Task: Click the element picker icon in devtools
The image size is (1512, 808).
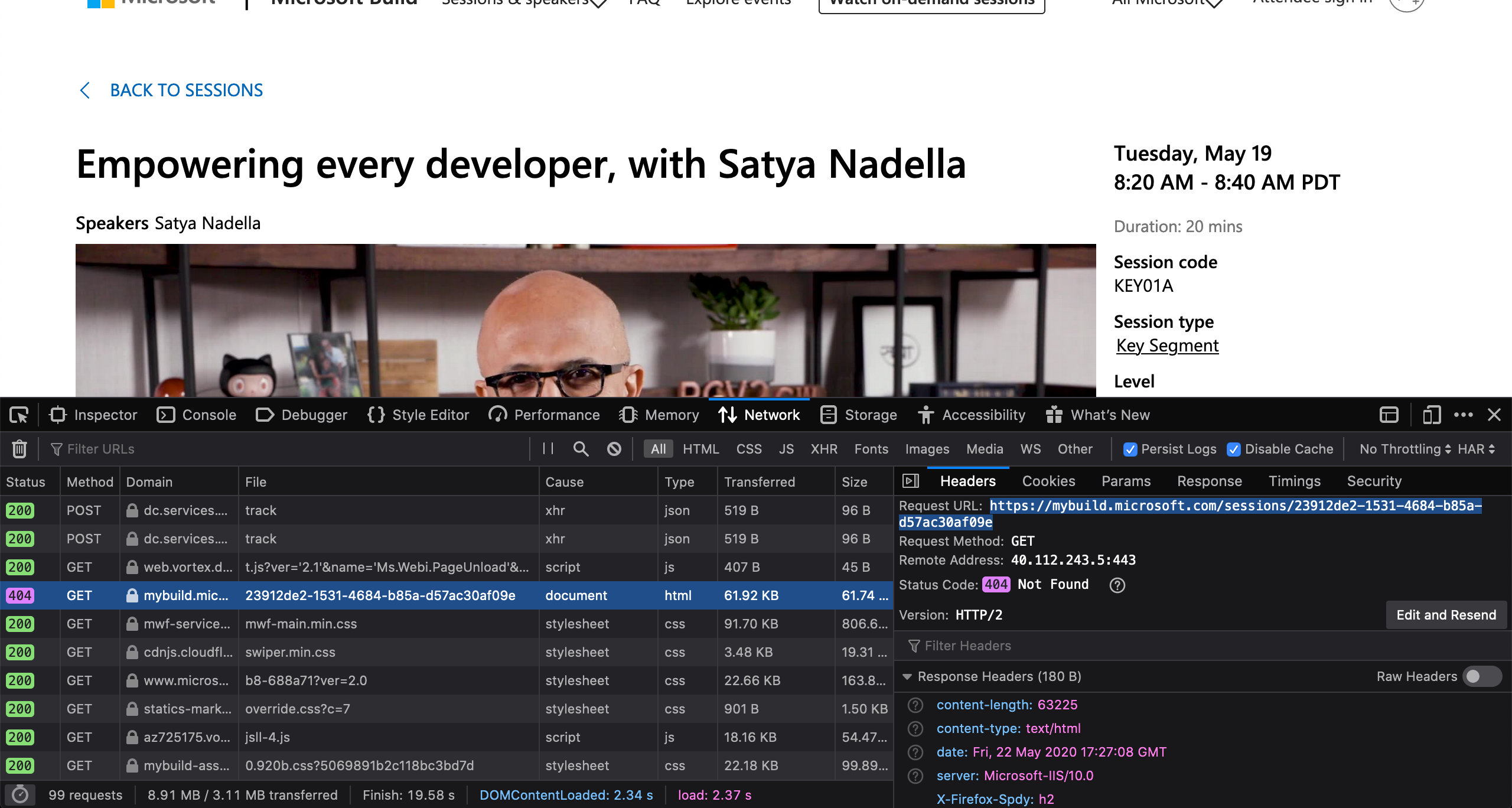Action: coord(19,415)
